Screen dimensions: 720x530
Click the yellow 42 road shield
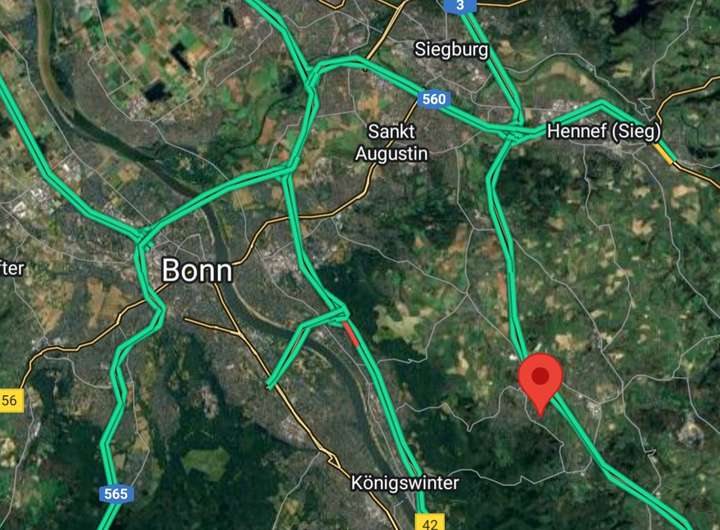430,522
